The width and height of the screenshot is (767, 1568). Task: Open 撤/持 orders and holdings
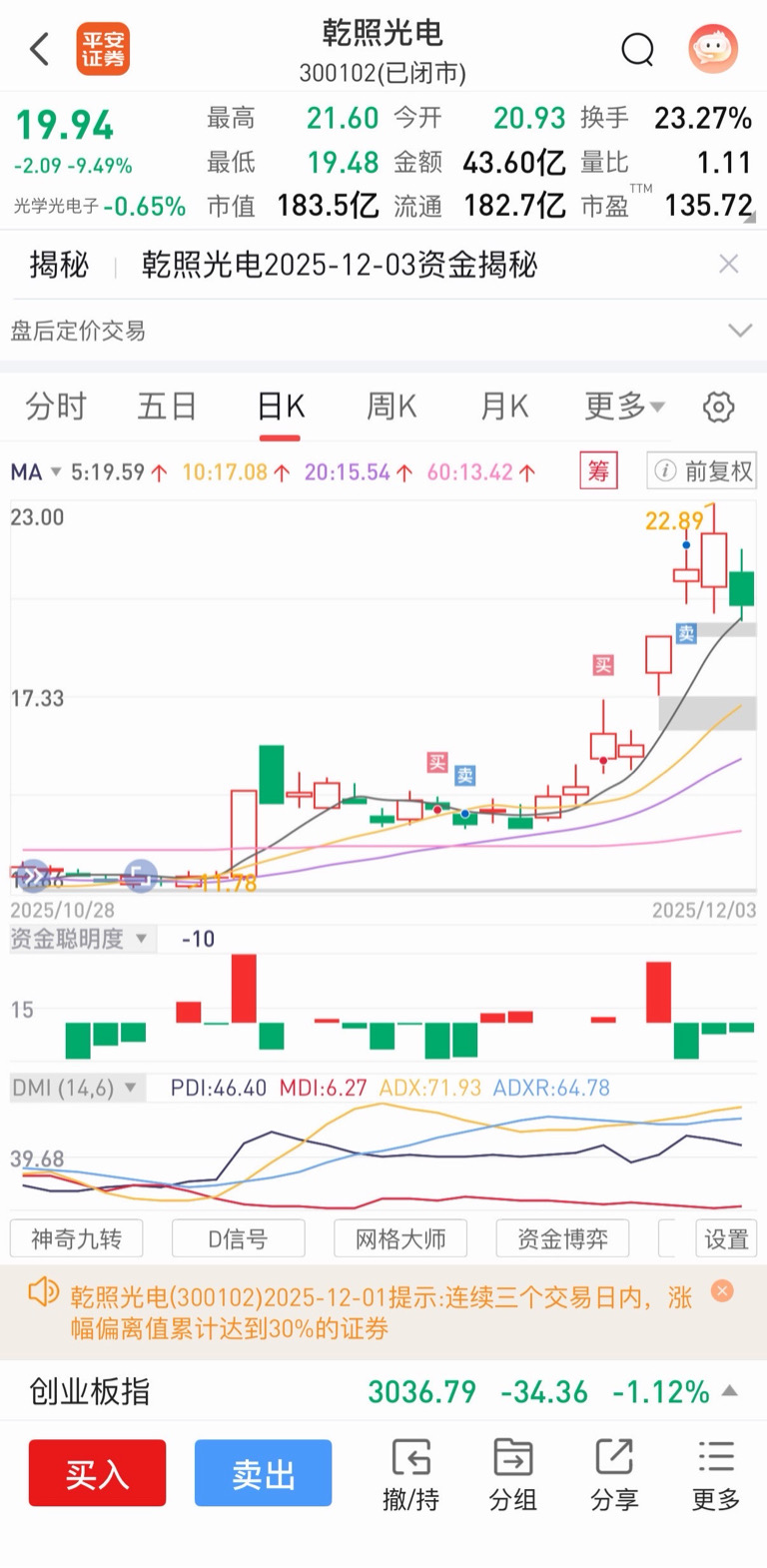click(410, 1475)
